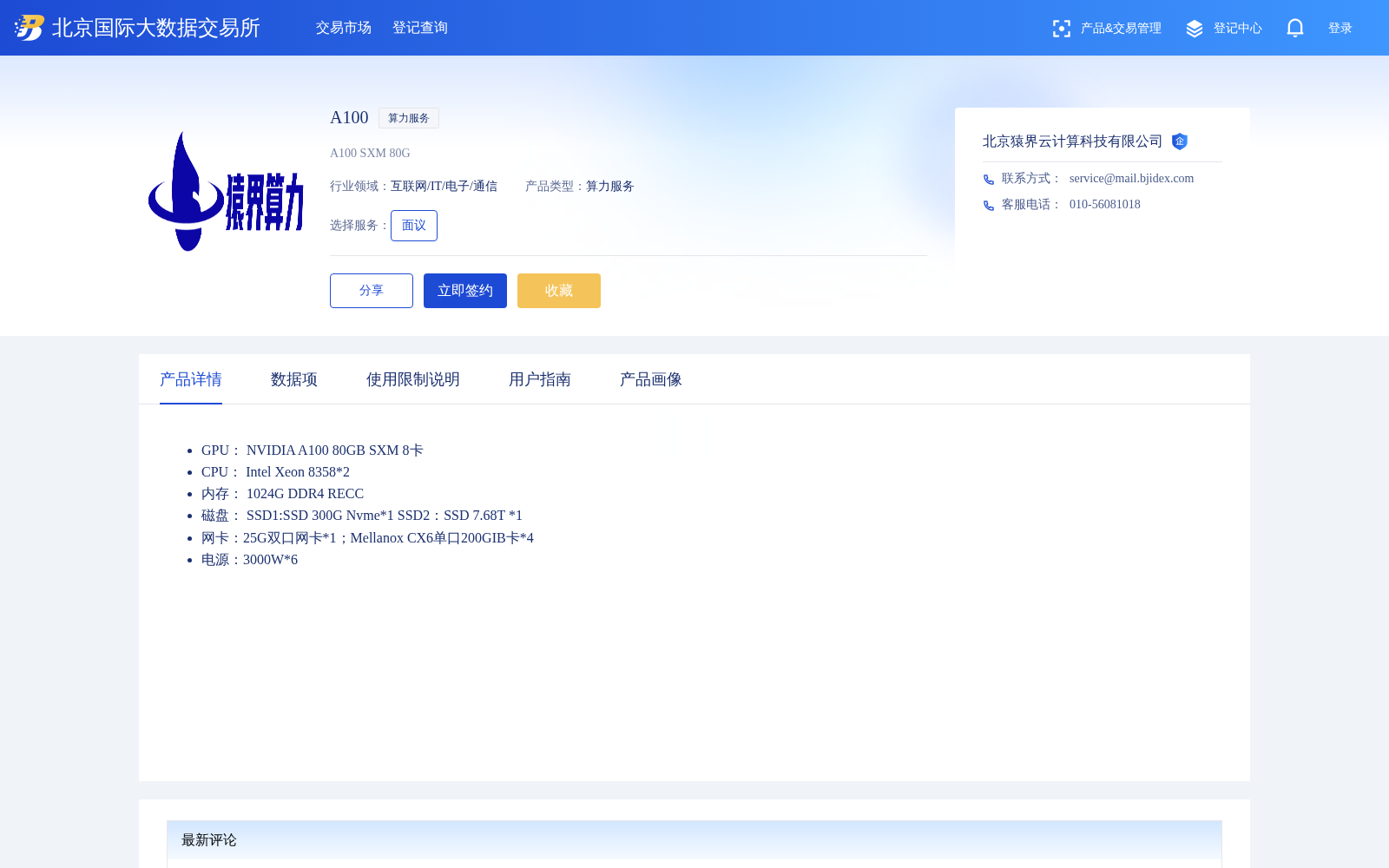Select the 面议 service option
Viewport: 1389px width, 868px height.
(414, 226)
